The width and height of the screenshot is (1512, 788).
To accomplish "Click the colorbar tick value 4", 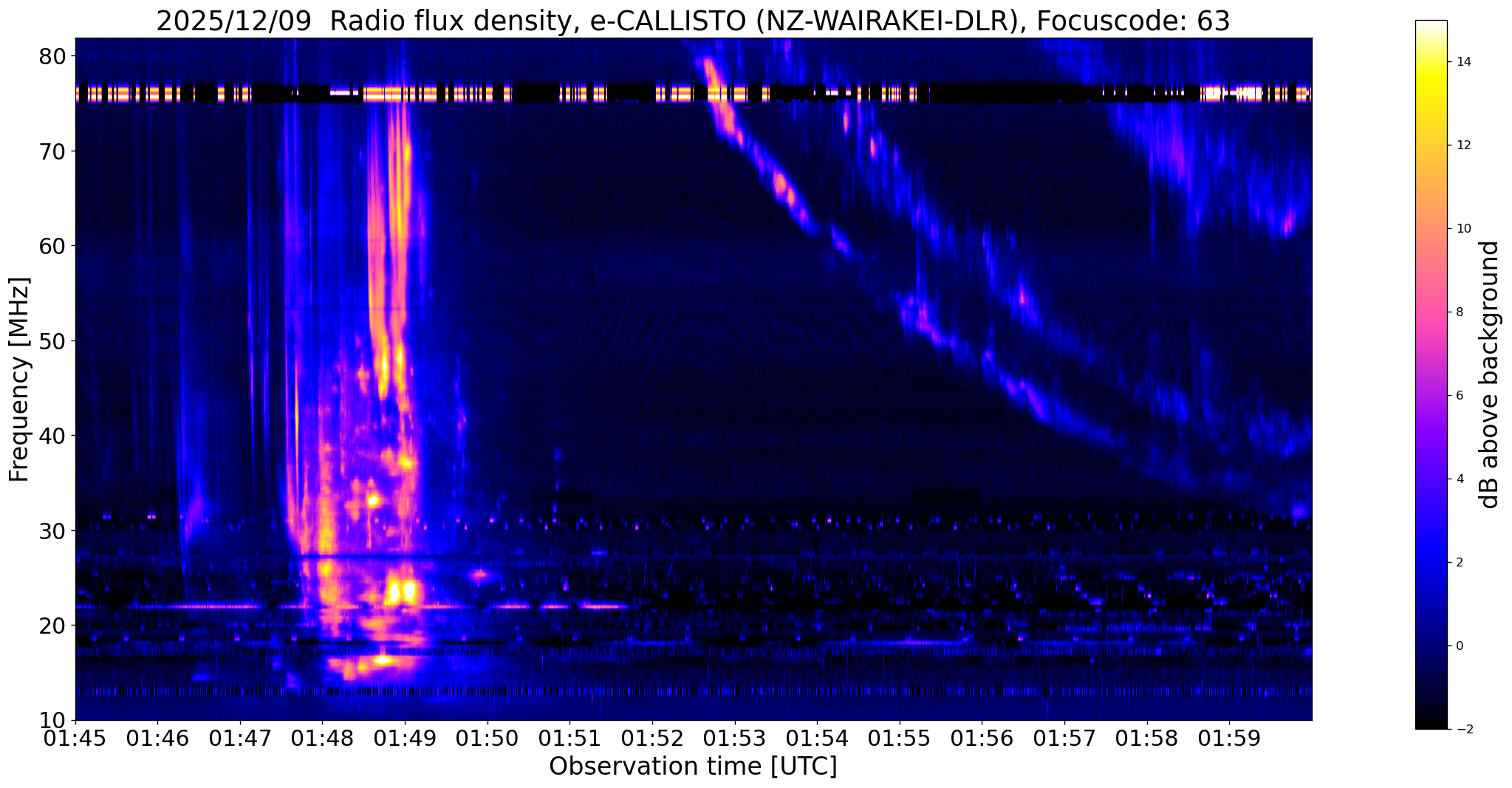I will click(1459, 479).
